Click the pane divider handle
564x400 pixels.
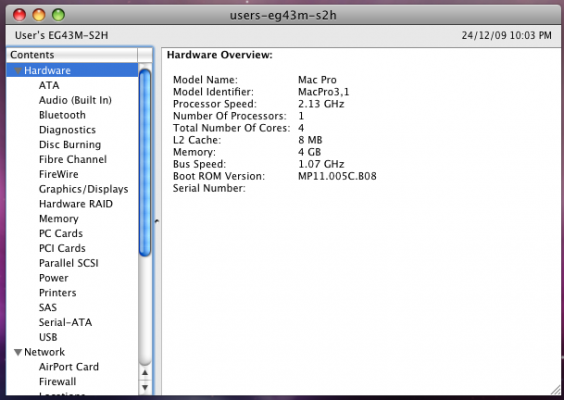click(x=157, y=221)
